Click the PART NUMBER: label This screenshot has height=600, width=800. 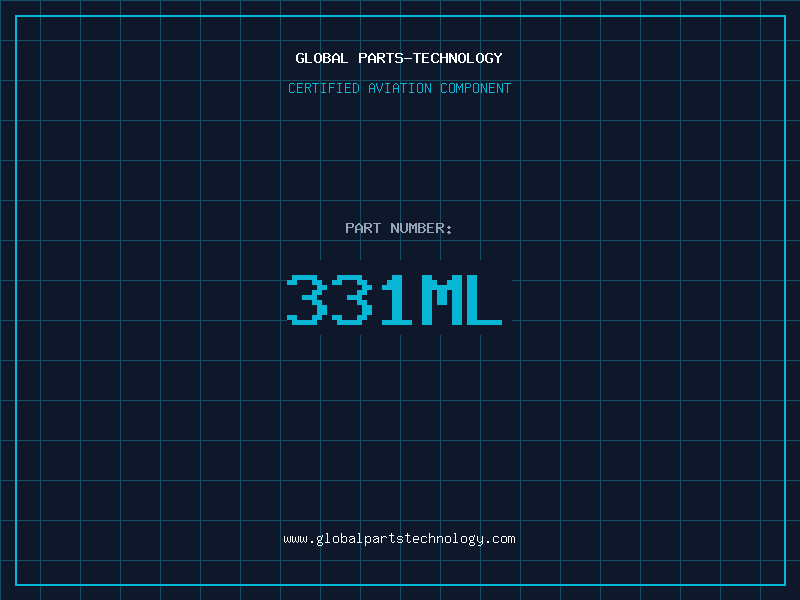coord(399,228)
